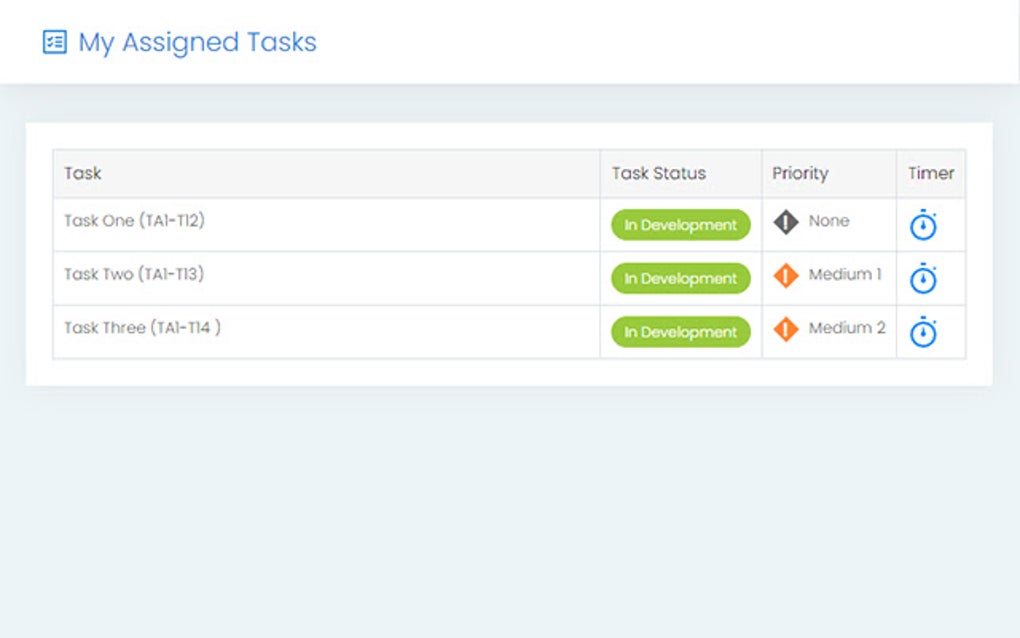1020x638 pixels.
Task: Start the timer for Task Three
Action: (x=923, y=332)
